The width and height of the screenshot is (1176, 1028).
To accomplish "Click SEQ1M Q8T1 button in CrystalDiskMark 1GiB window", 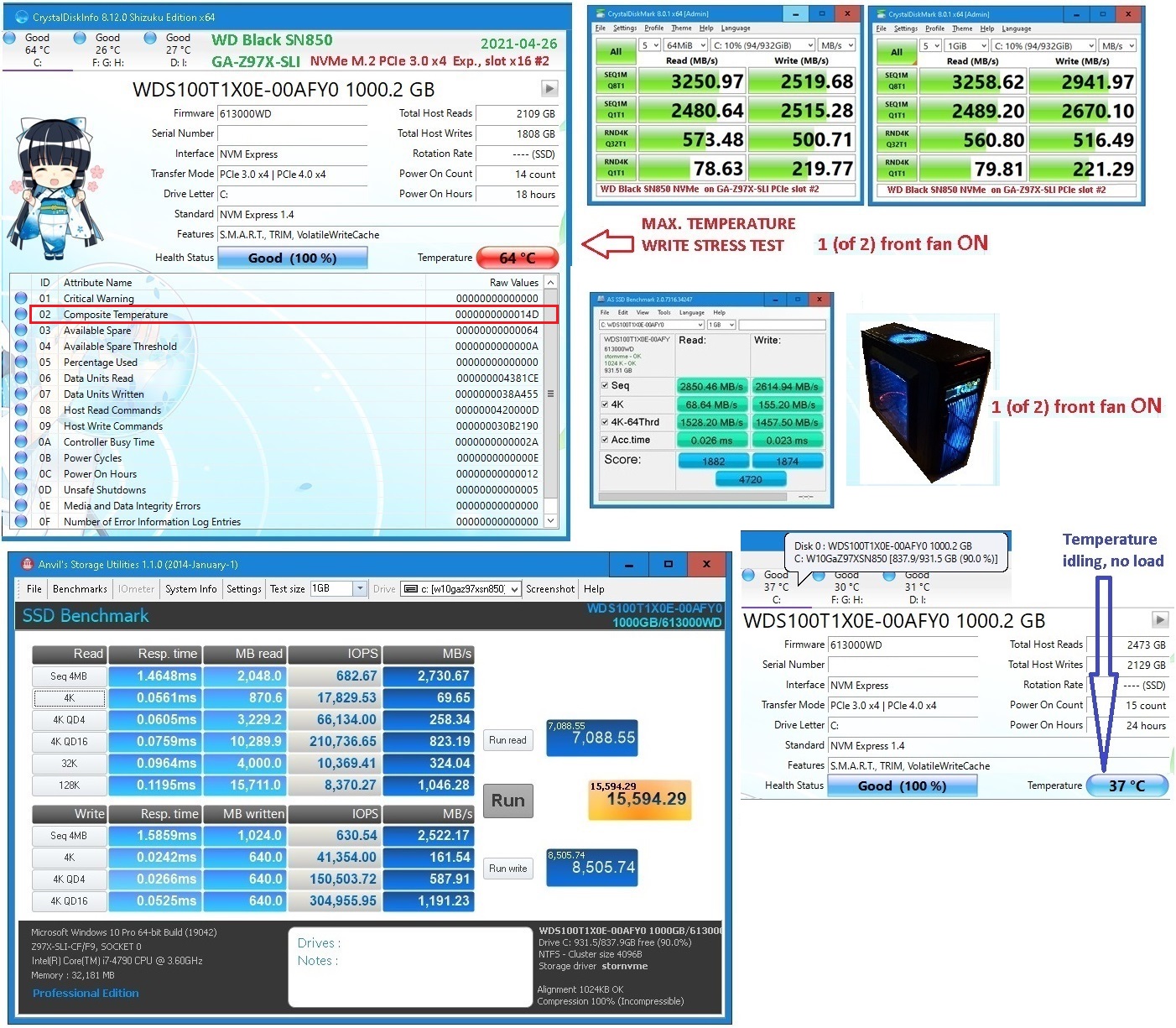I will point(897,81).
